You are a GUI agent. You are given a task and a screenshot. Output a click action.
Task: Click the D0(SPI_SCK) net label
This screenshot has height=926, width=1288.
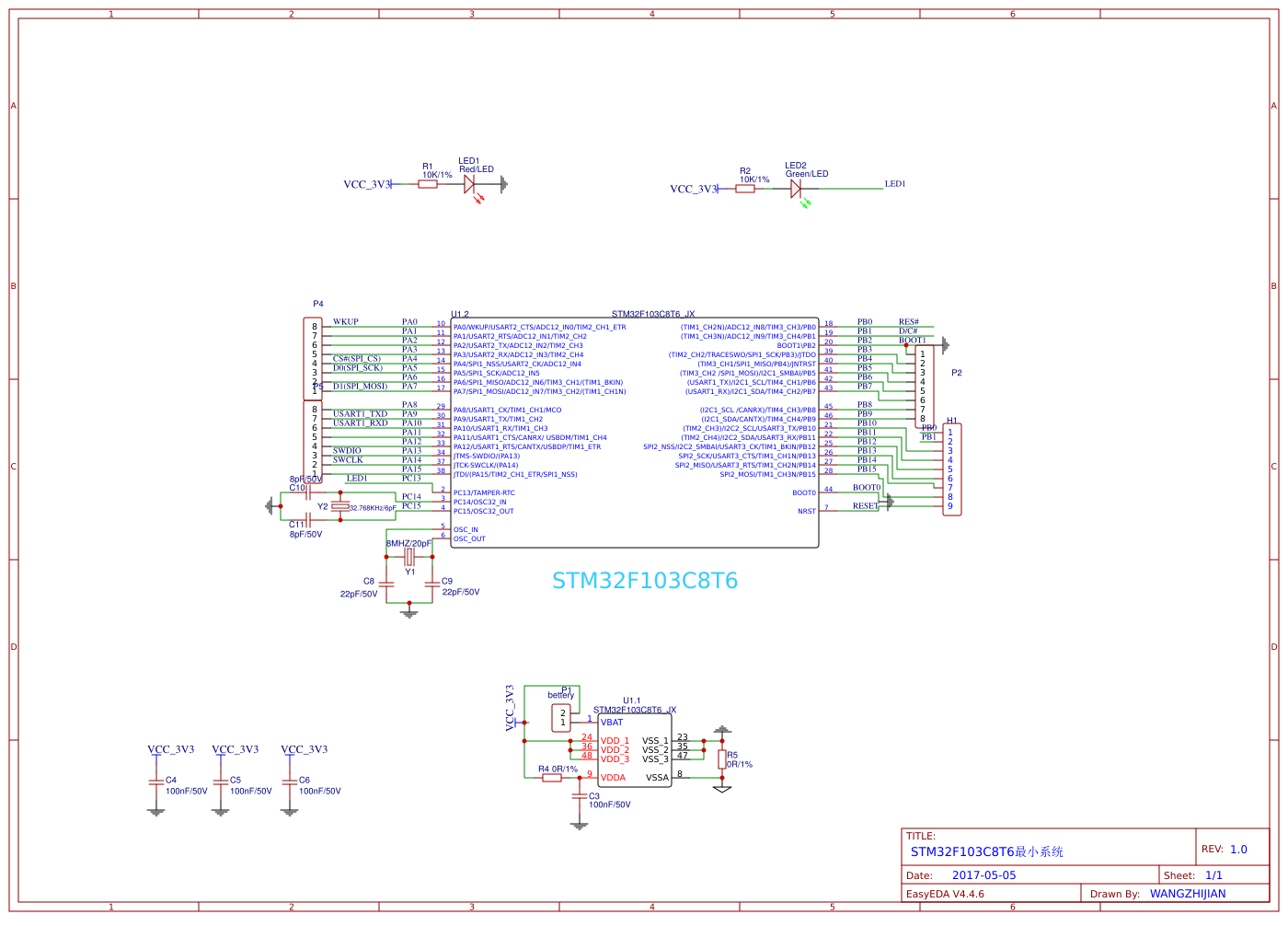358,368
